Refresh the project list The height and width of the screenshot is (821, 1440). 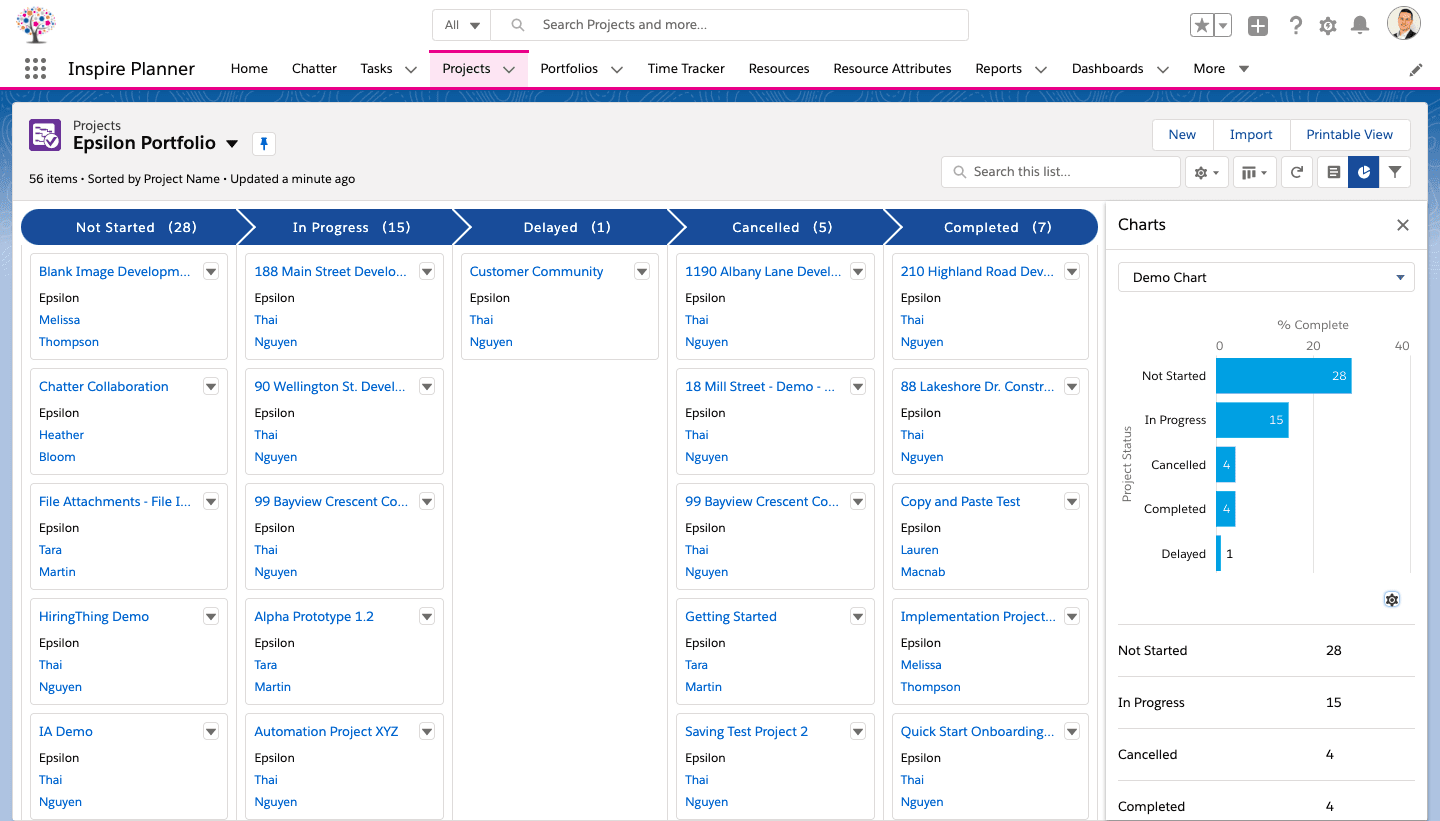coord(1296,172)
